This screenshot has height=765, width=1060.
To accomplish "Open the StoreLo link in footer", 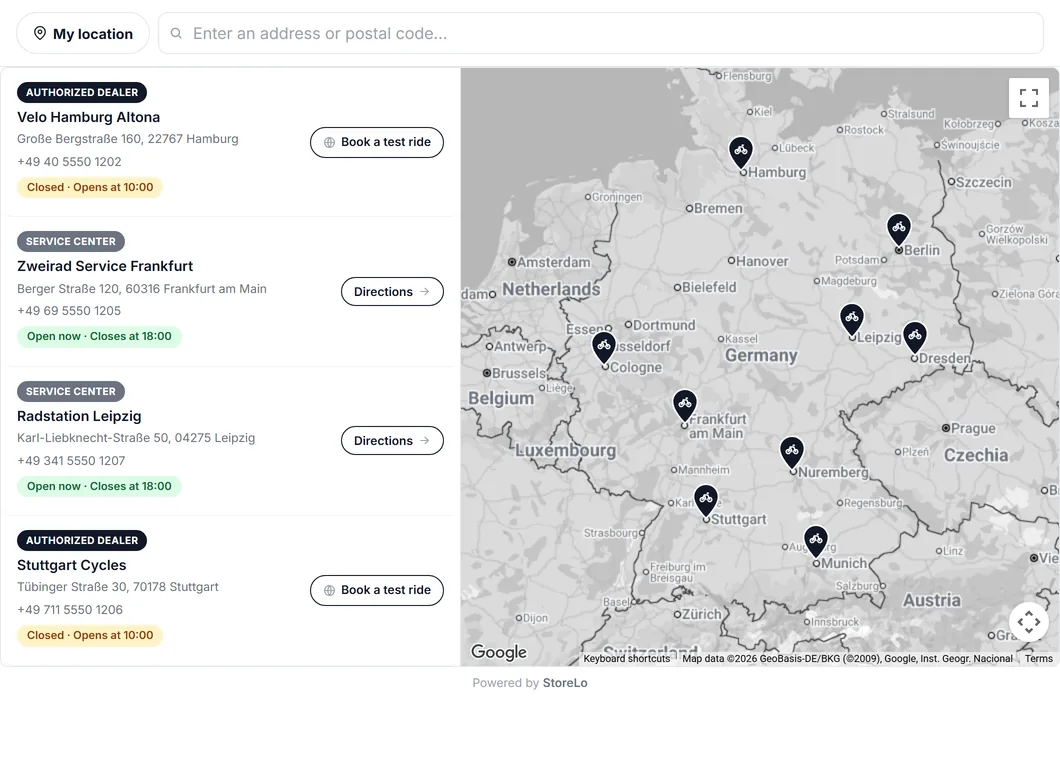I will 565,683.
